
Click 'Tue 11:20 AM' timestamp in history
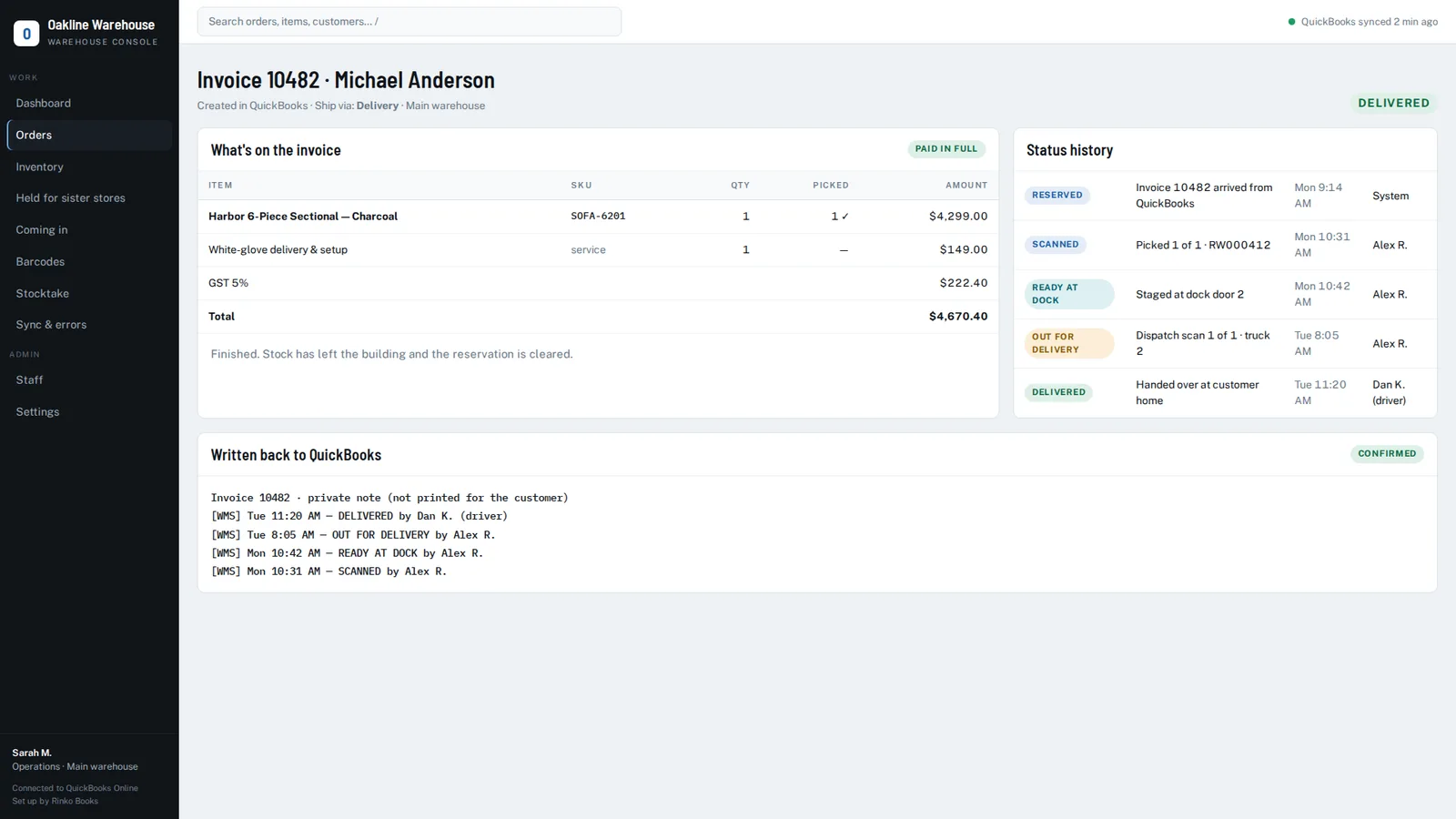pyautogui.click(x=1320, y=392)
